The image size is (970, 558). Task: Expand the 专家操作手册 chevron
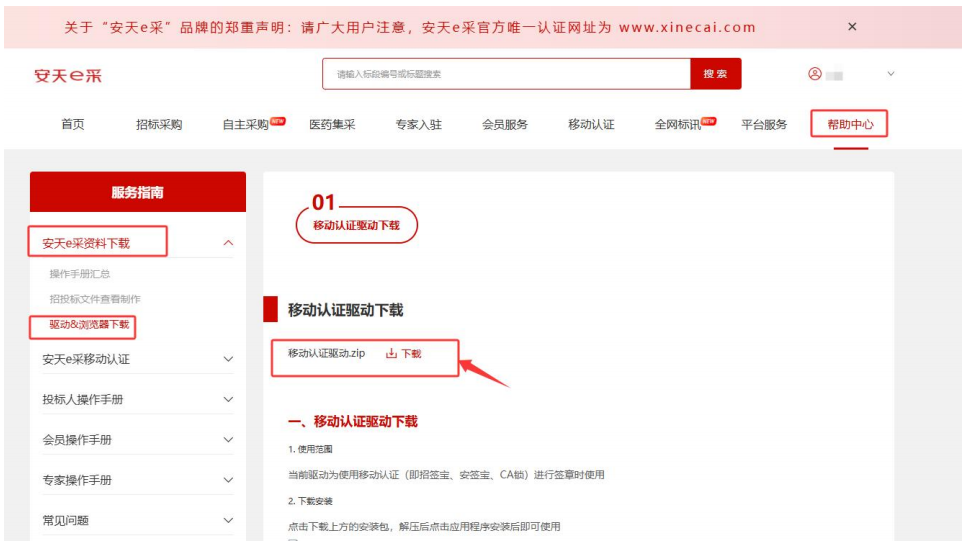click(228, 480)
